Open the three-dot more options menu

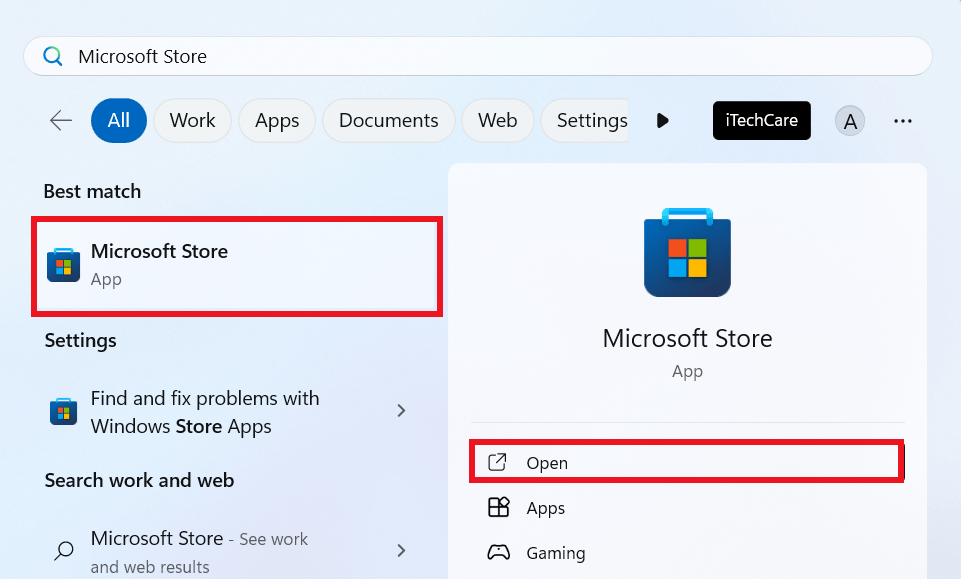[x=903, y=121]
